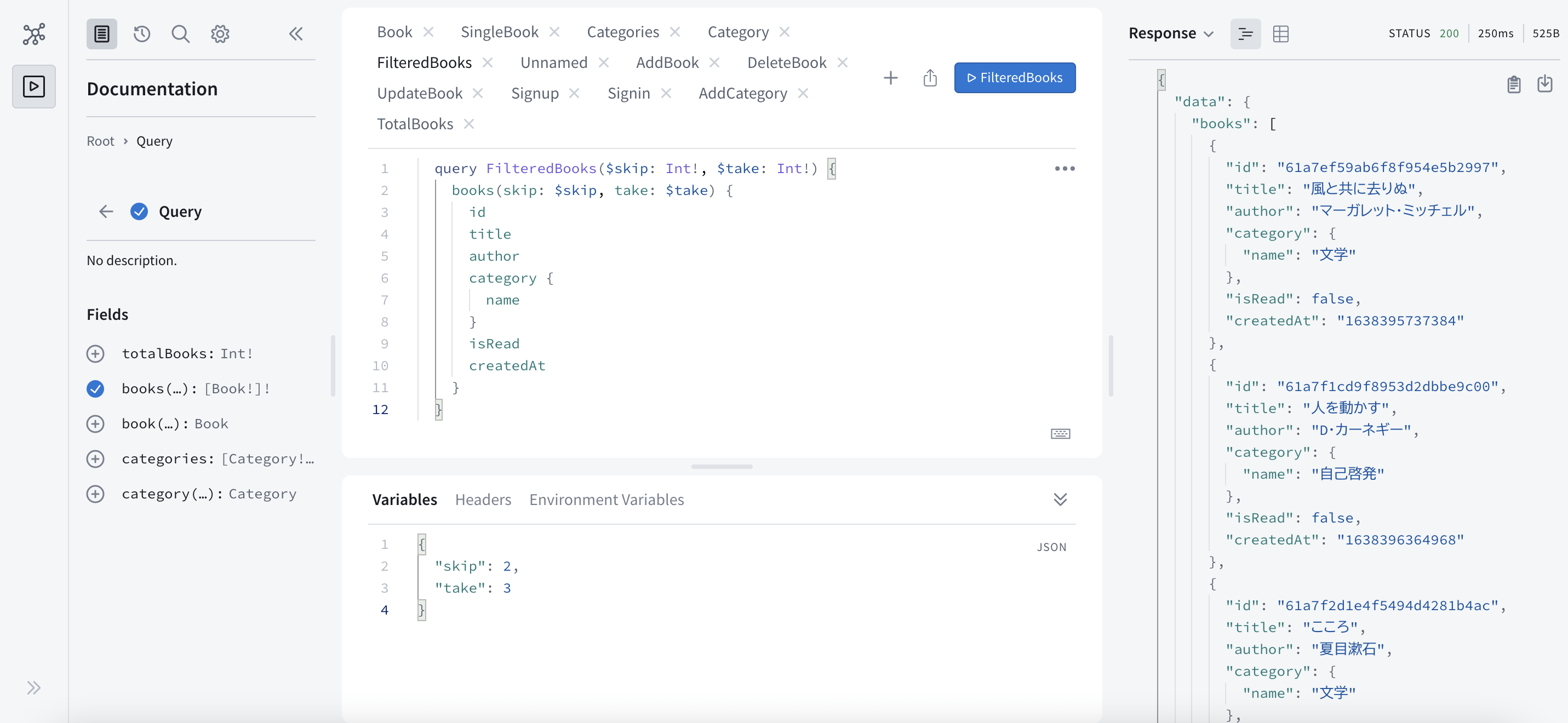The image size is (1568, 723).
Task: Switch to the Category tab
Action: point(738,32)
